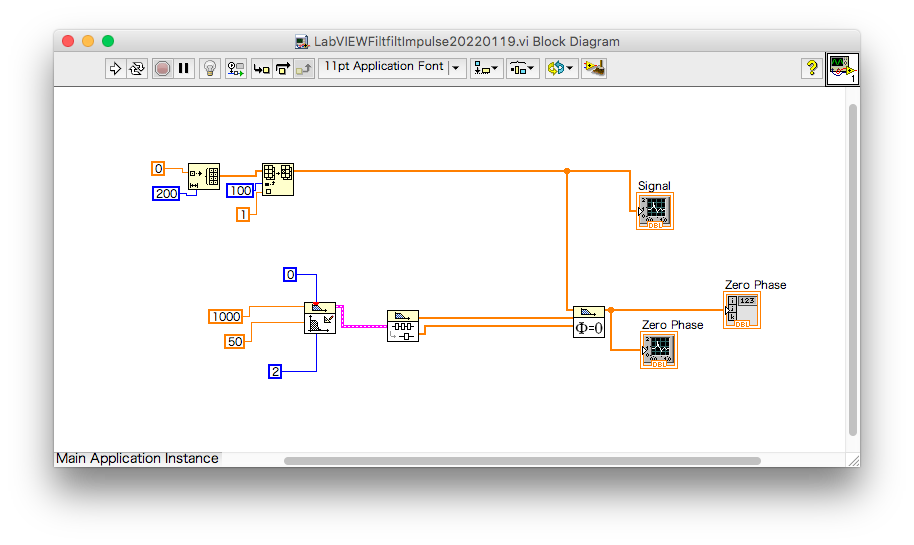914x545 pixels.
Task: Toggle Highlight Execution light bulb
Action: [x=210, y=69]
